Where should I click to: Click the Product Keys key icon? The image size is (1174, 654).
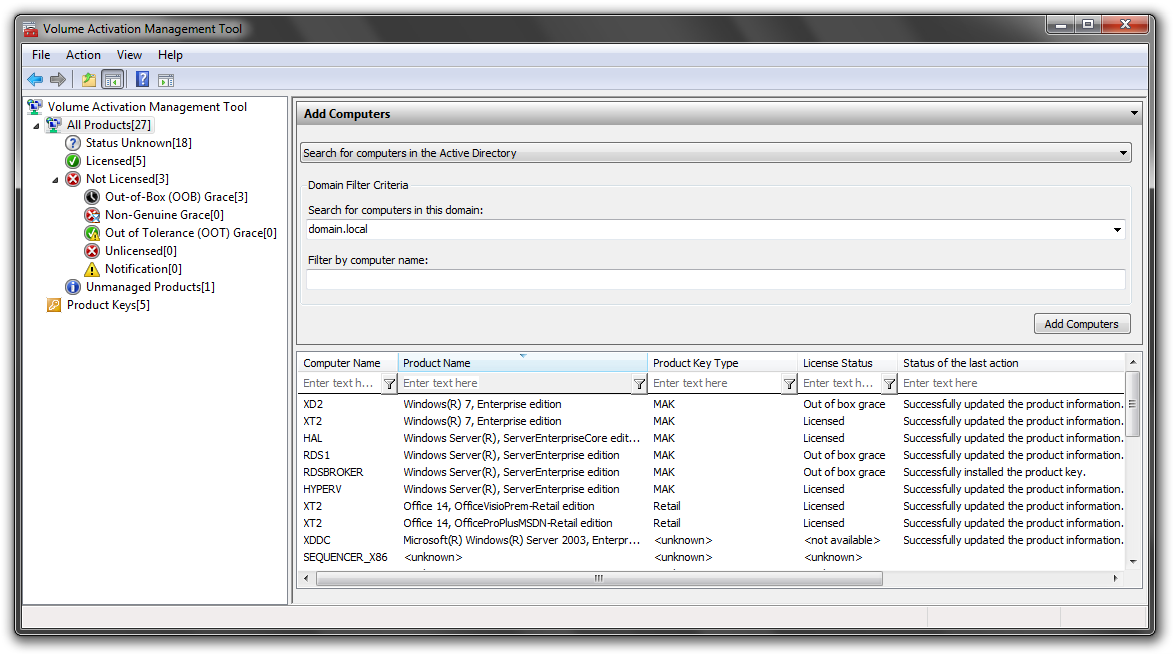(54, 304)
